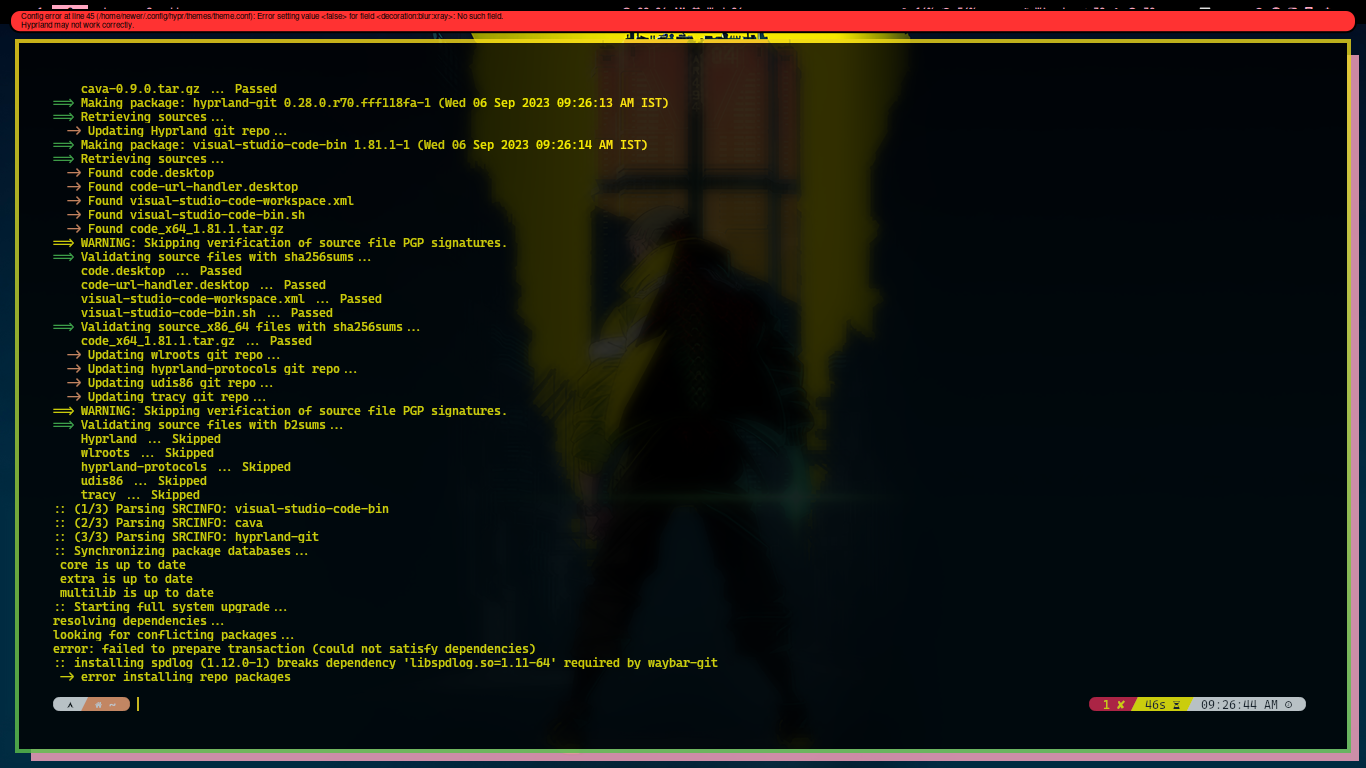Click the blinking terminal cursor
This screenshot has height=768, width=1366.
click(137, 703)
